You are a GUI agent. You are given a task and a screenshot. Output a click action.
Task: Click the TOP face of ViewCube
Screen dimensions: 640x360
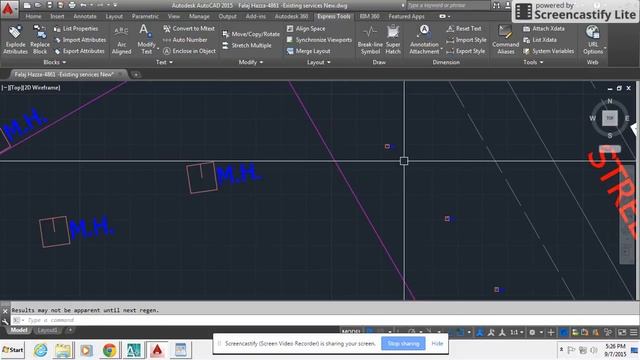(x=610, y=118)
